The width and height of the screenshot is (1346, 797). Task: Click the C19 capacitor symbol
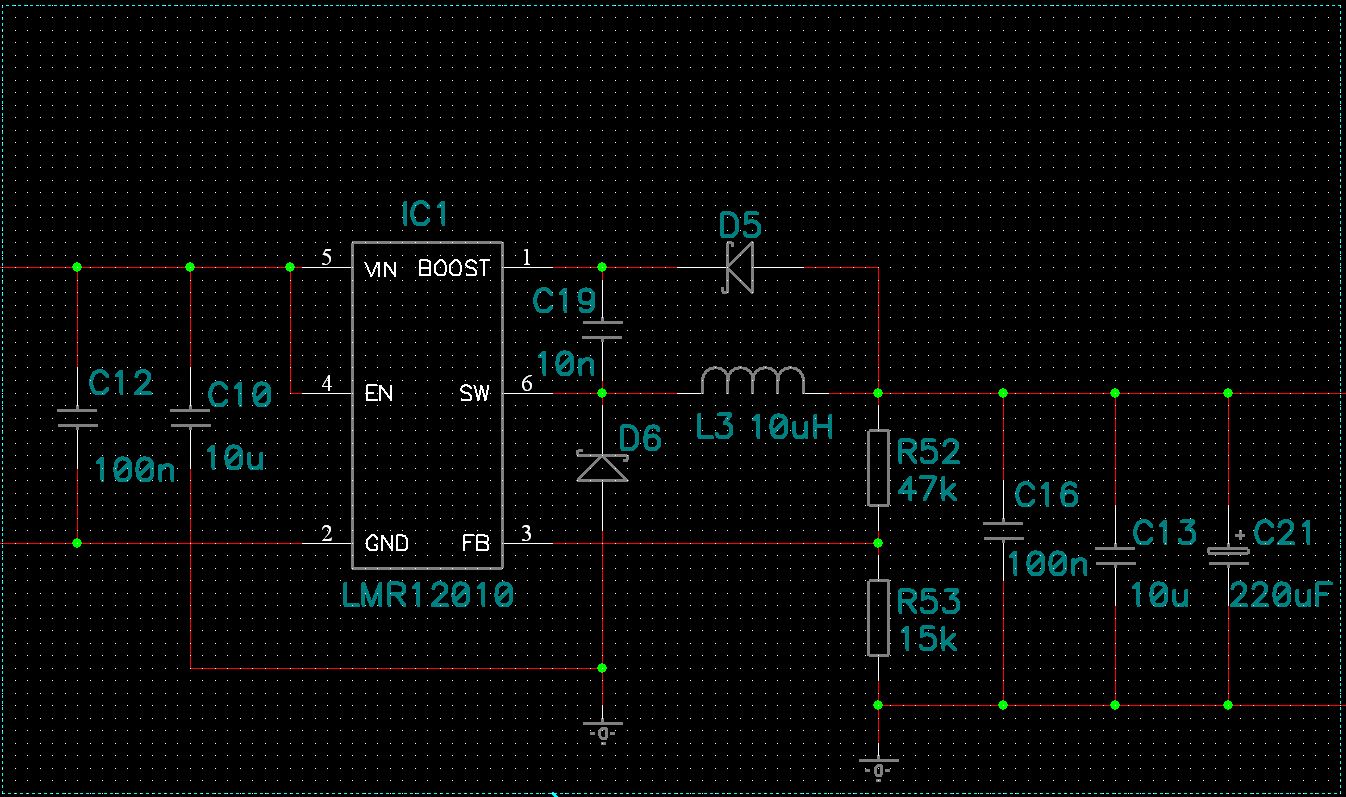point(603,330)
